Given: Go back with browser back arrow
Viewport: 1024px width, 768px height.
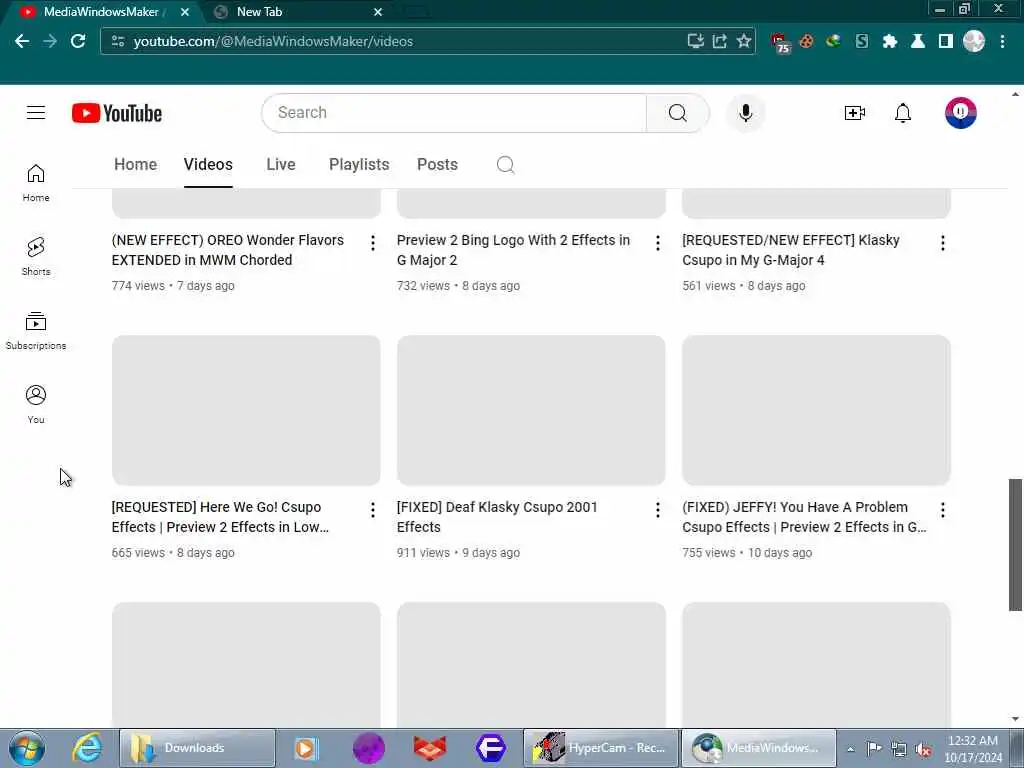Looking at the screenshot, I should point(22,41).
